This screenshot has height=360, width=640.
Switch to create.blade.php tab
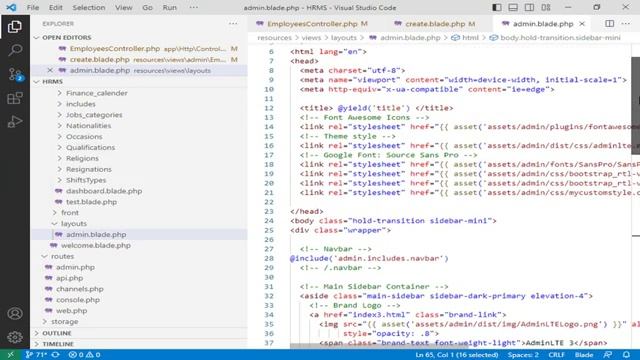(435, 24)
